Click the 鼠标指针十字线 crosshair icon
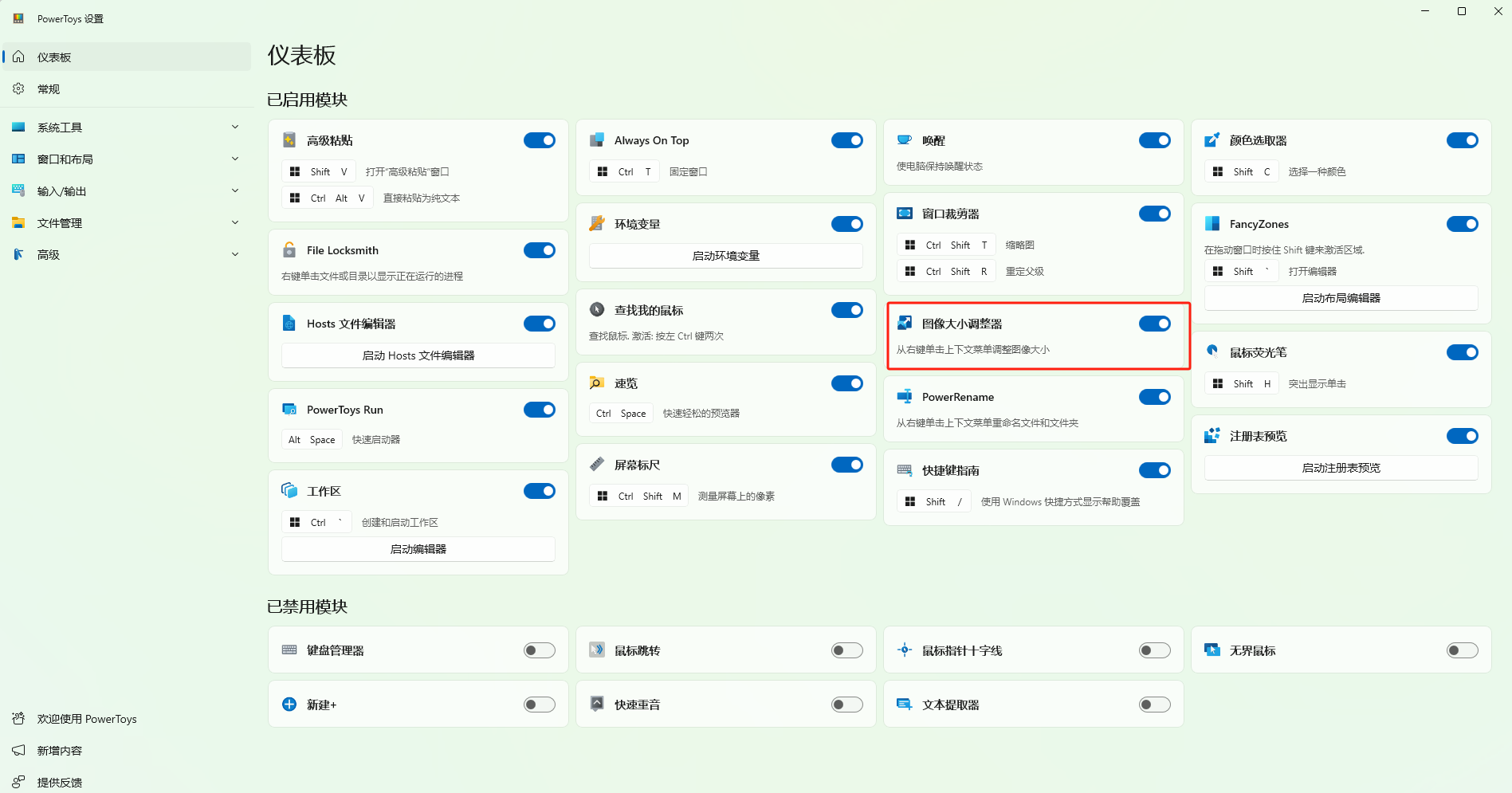The width and height of the screenshot is (1512, 793). pyautogui.click(x=905, y=650)
